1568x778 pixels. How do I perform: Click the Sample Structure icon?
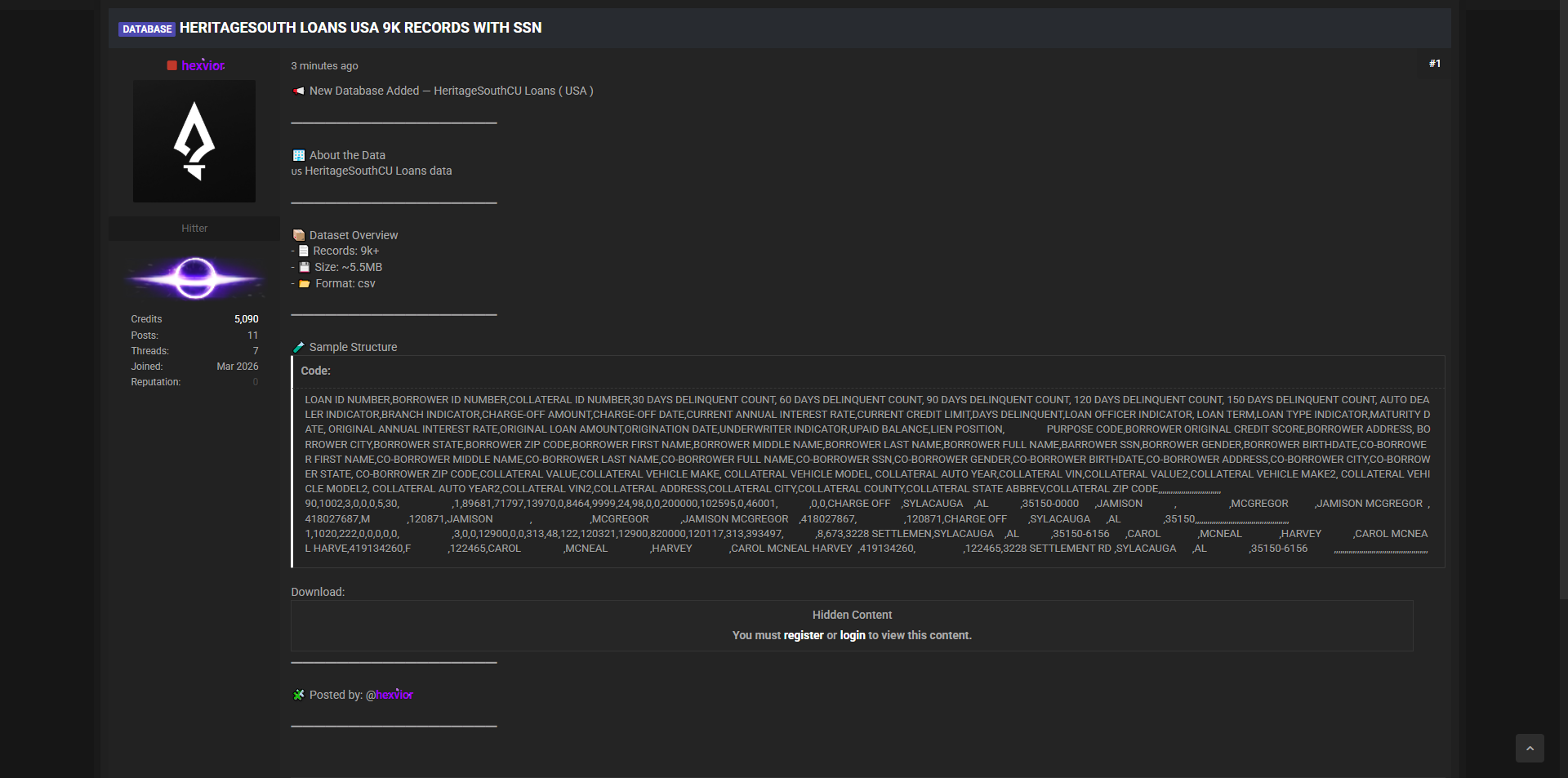click(x=299, y=347)
